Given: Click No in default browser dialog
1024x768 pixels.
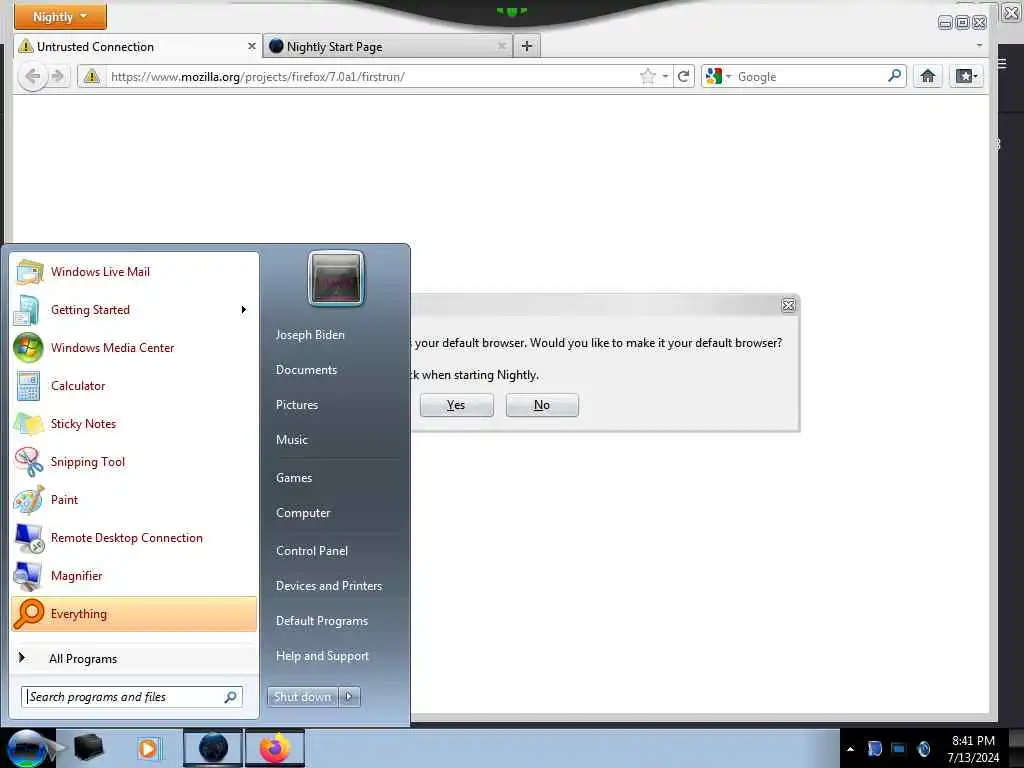Looking at the screenshot, I should (x=542, y=405).
